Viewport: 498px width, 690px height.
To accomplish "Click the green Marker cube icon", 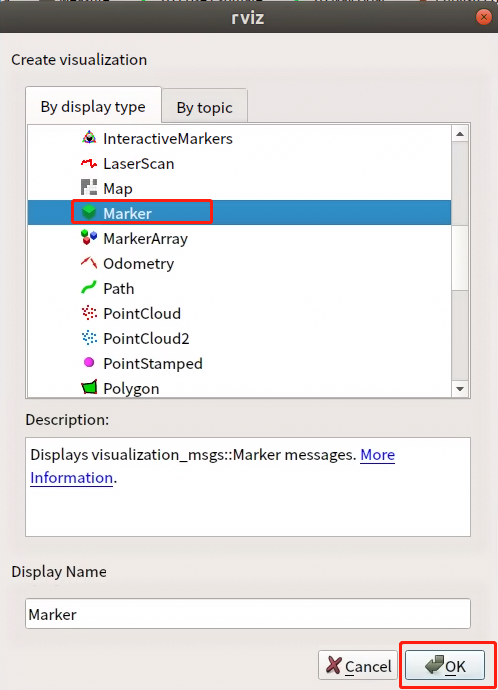I will 89,212.
